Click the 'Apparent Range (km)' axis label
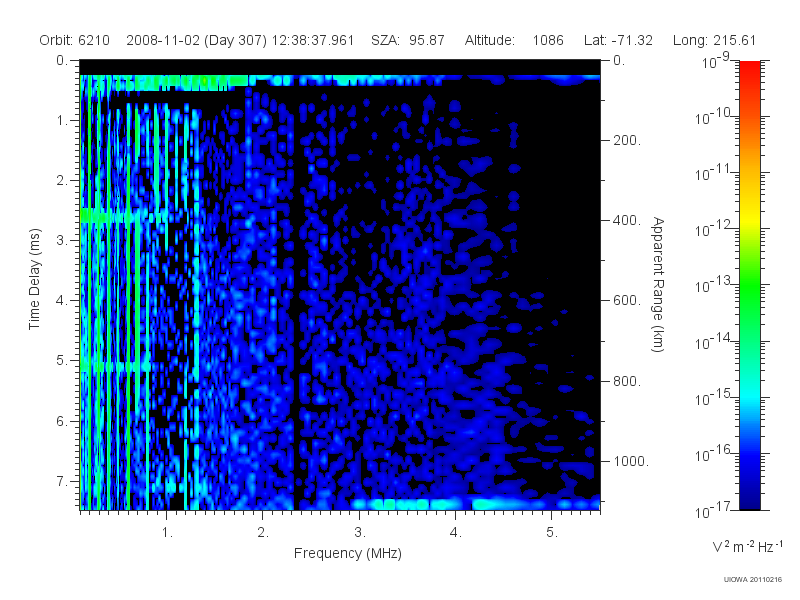 pos(658,284)
